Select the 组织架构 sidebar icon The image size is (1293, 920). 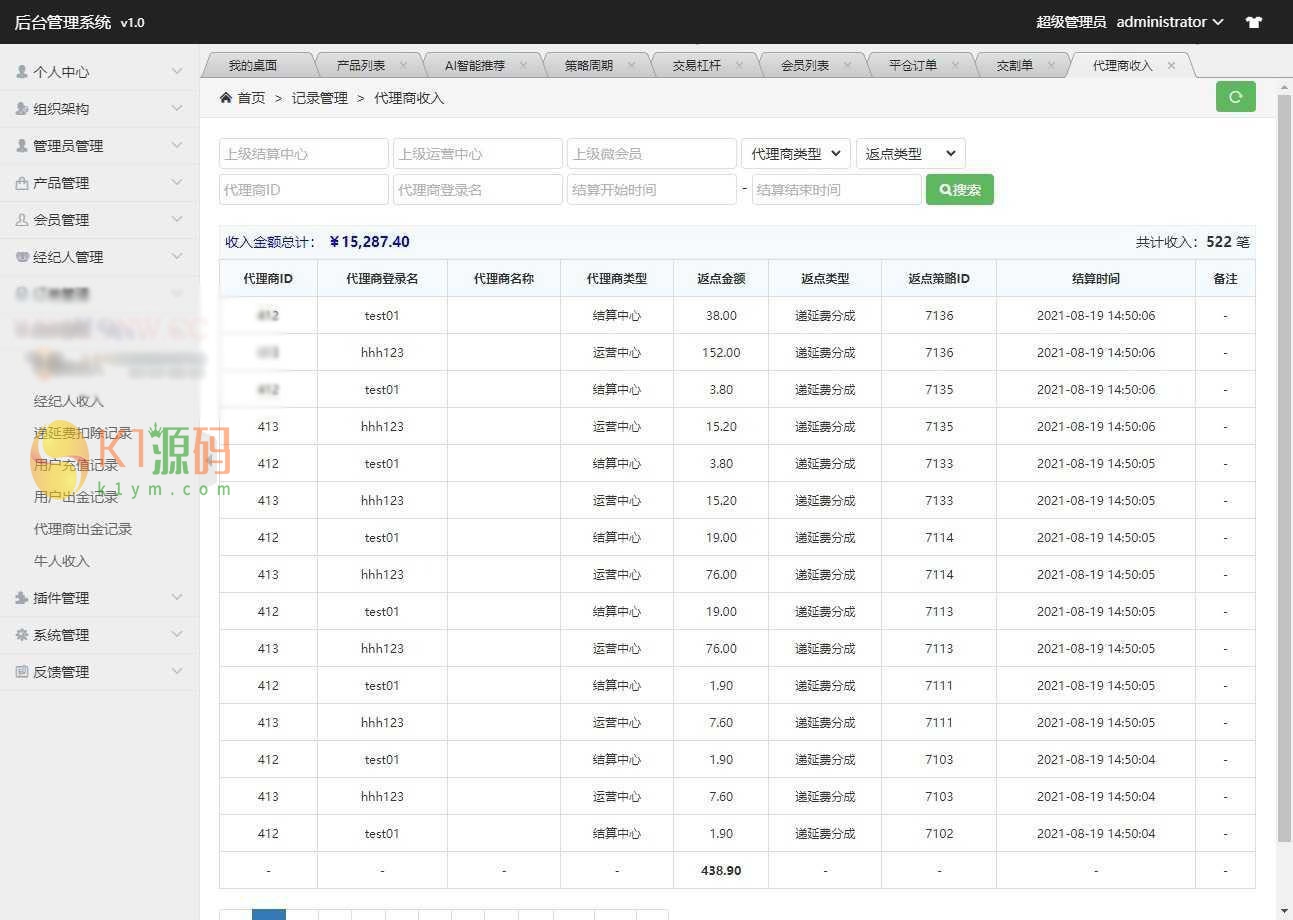22,108
